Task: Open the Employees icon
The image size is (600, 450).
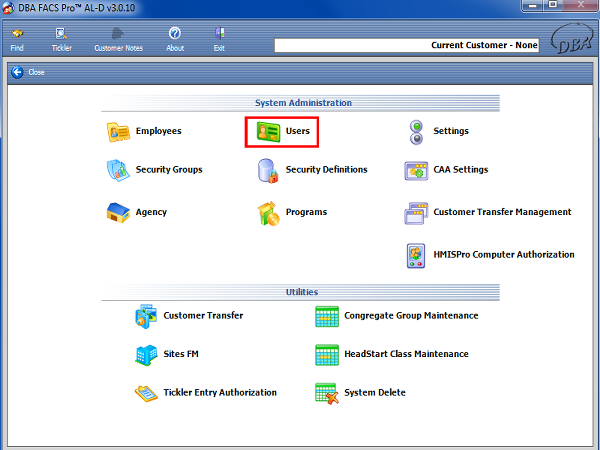Action: [x=118, y=132]
